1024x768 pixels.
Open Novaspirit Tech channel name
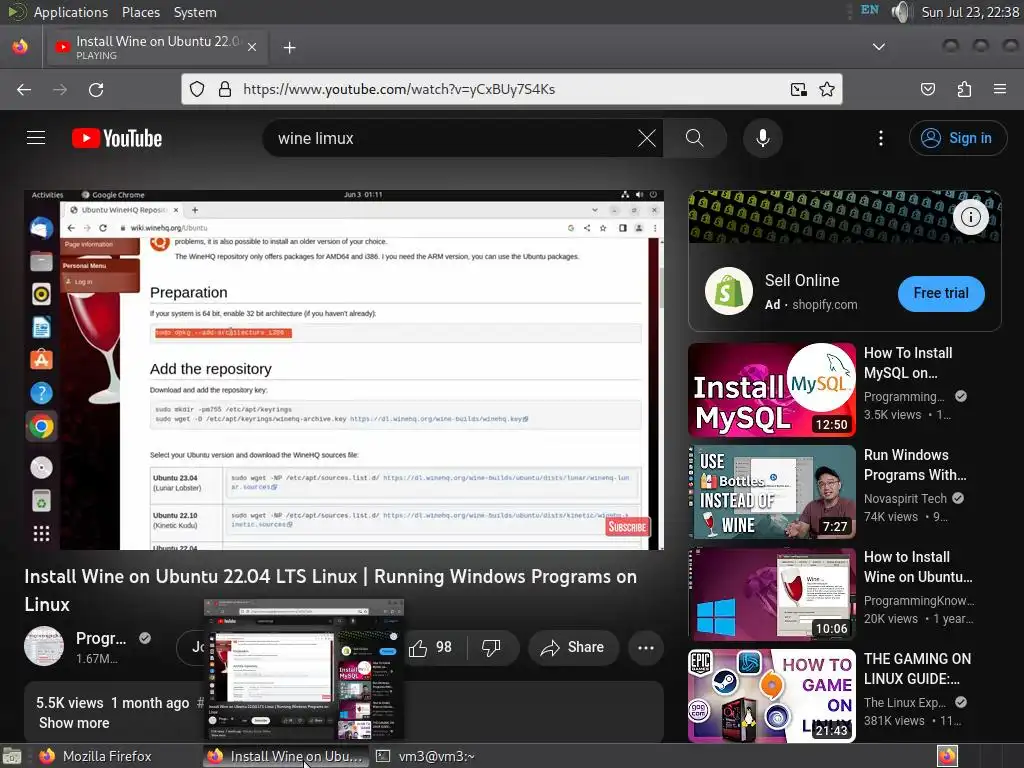tap(905, 498)
